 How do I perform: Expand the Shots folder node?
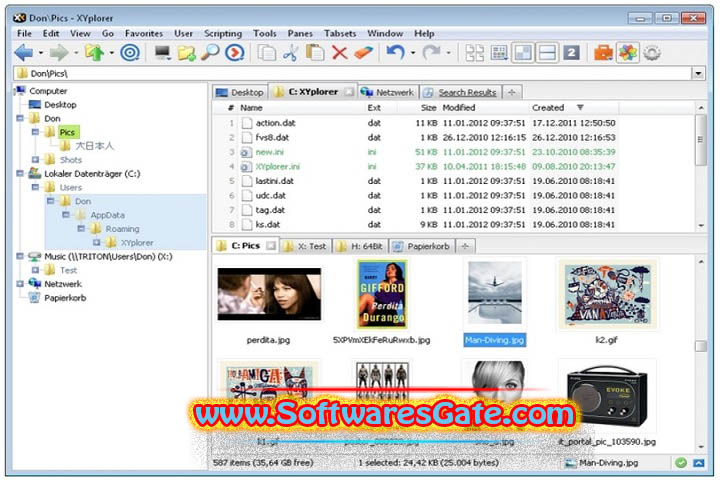coord(35,159)
